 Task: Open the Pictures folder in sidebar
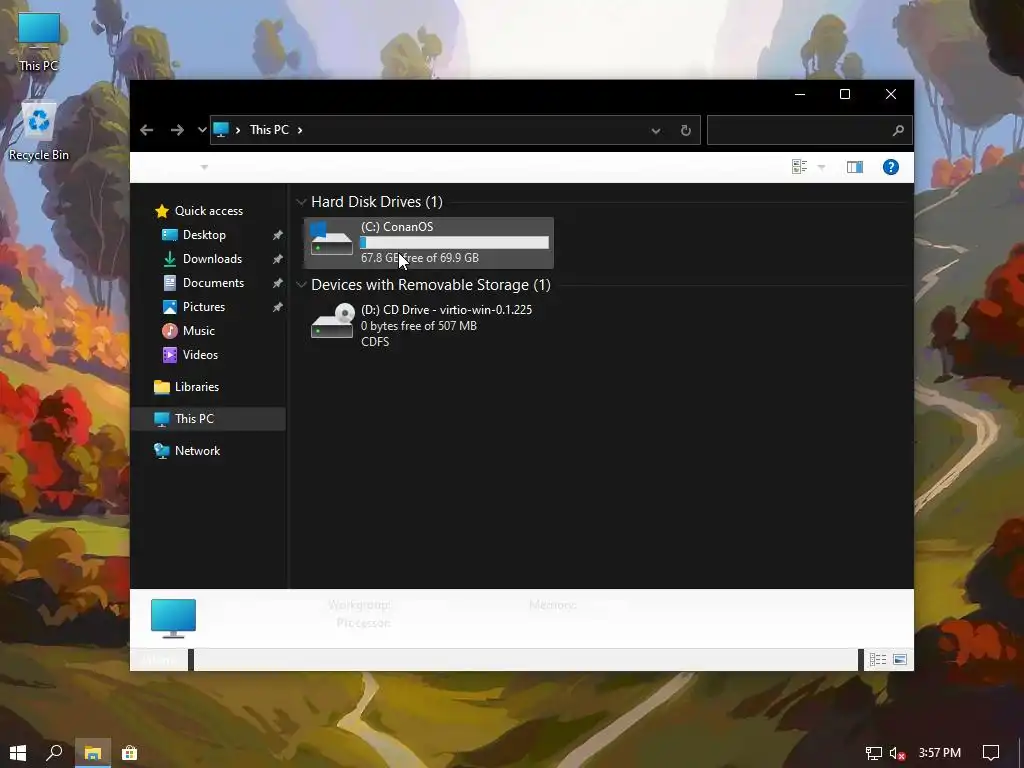point(203,306)
